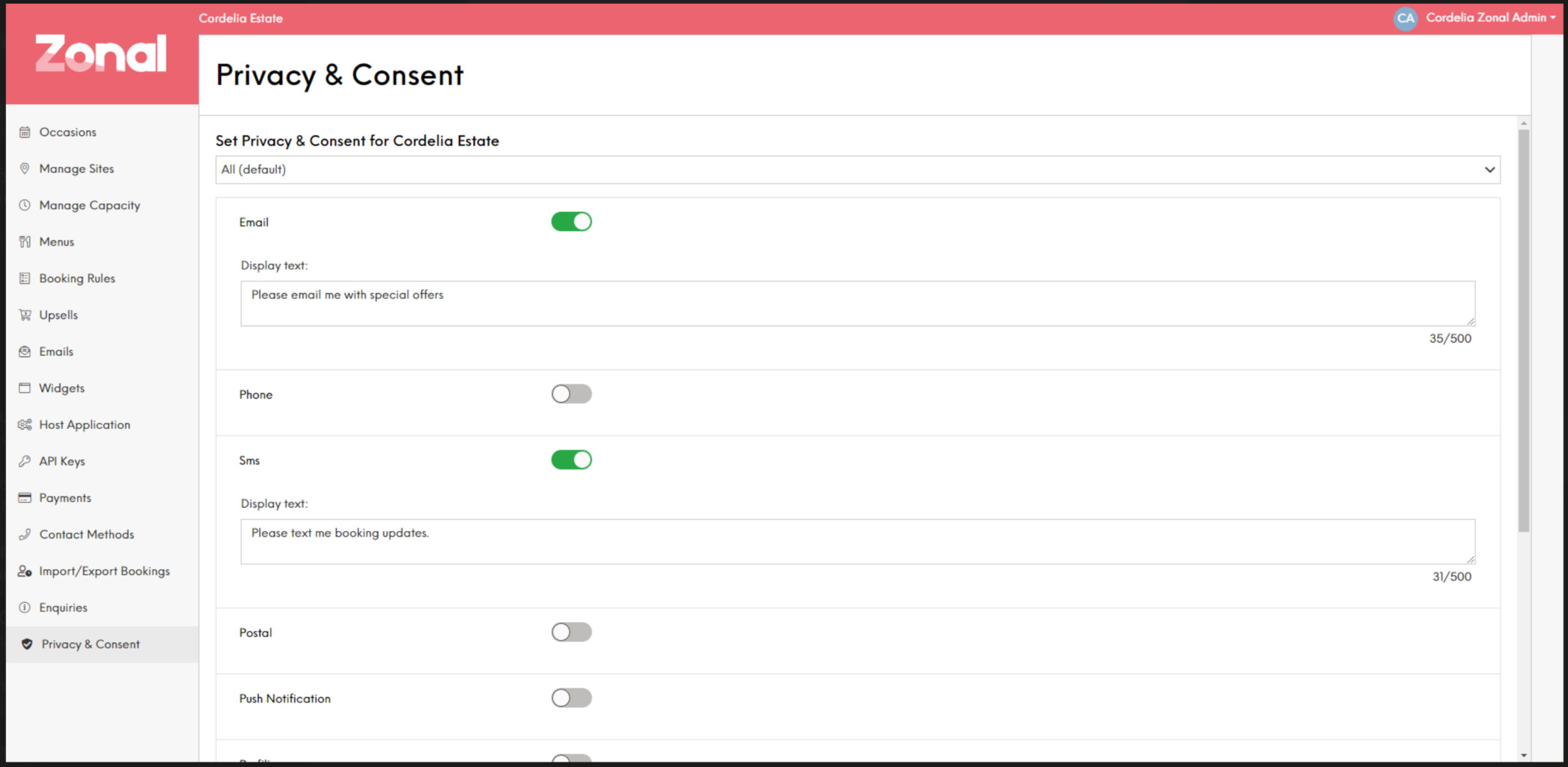
Task: Click the Email textarea resize handle
Action: click(1471, 320)
